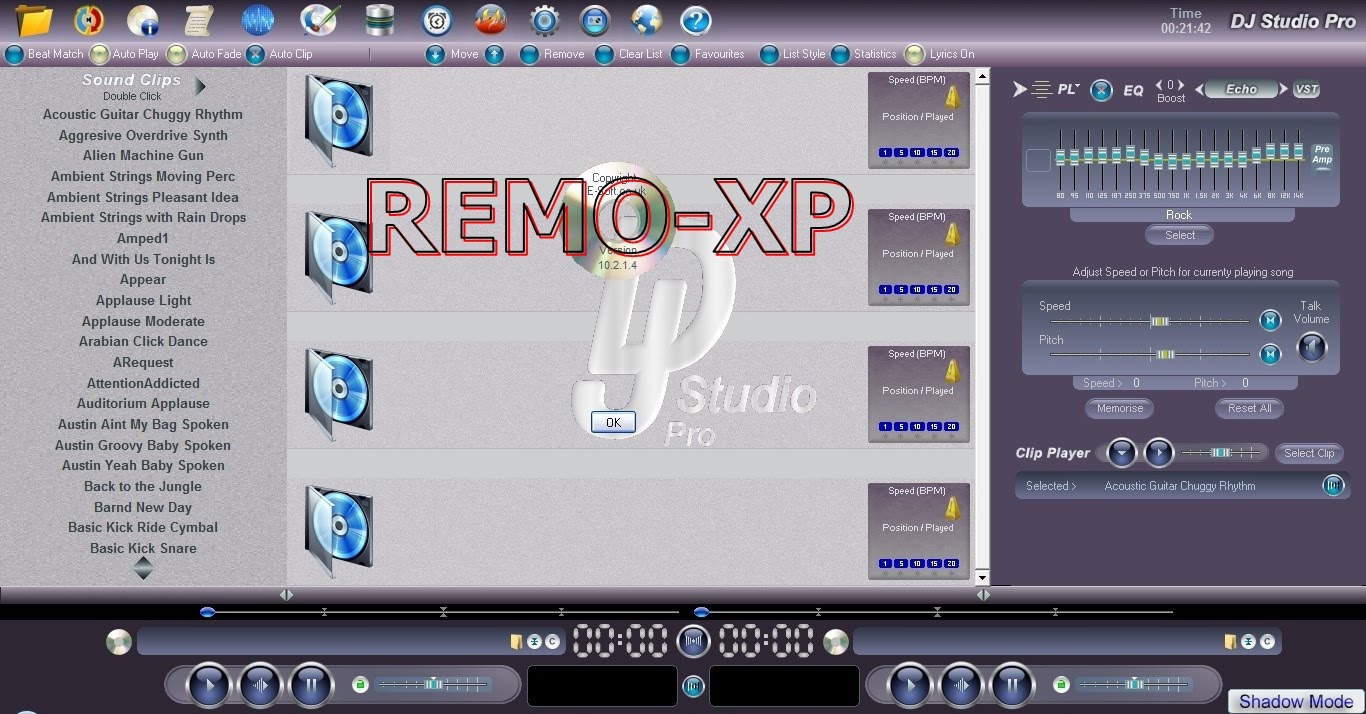This screenshot has height=714, width=1366.
Task: Open the question mark help icon
Action: 696,19
